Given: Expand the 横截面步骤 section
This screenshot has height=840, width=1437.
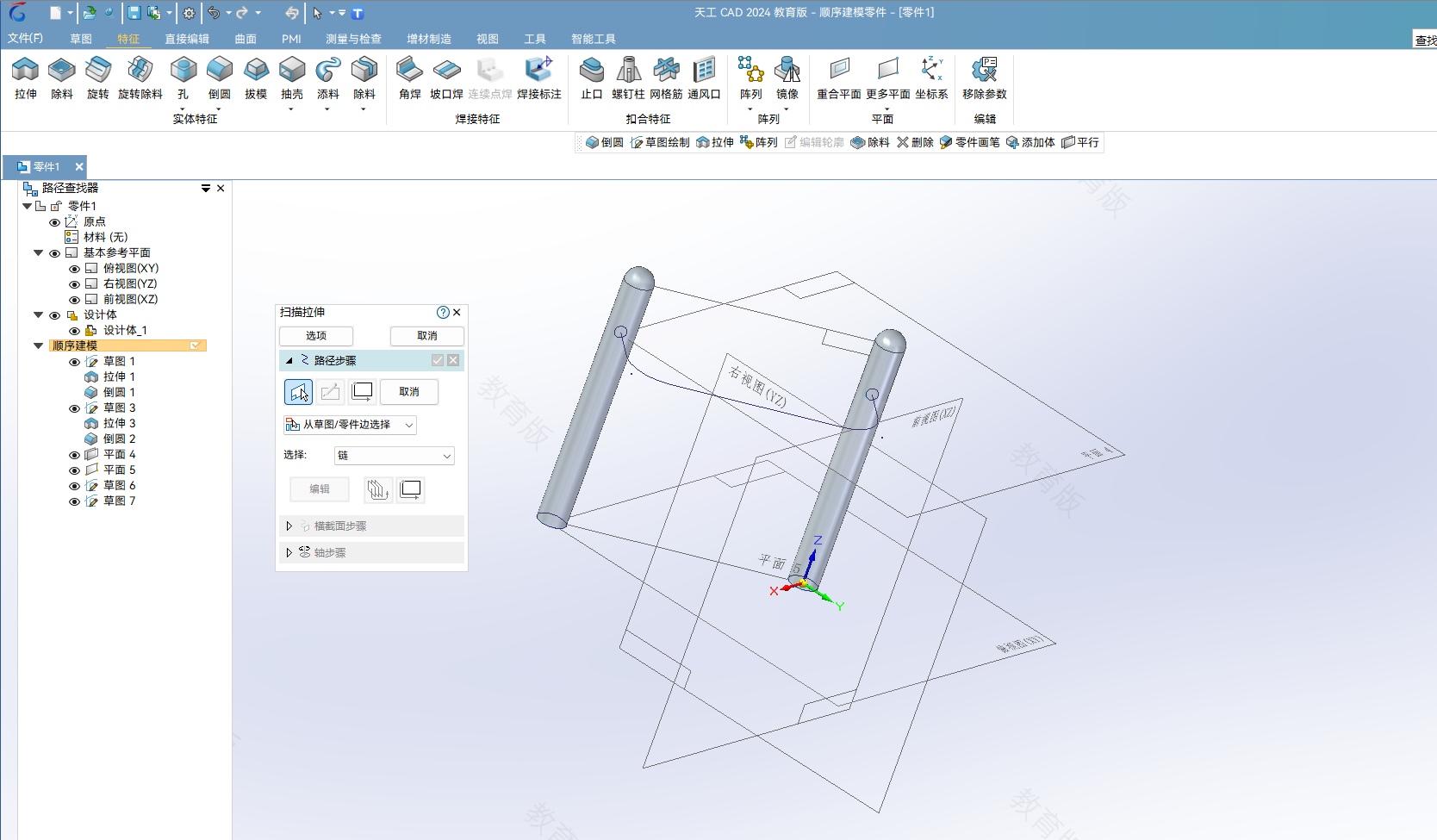Looking at the screenshot, I should click(289, 526).
